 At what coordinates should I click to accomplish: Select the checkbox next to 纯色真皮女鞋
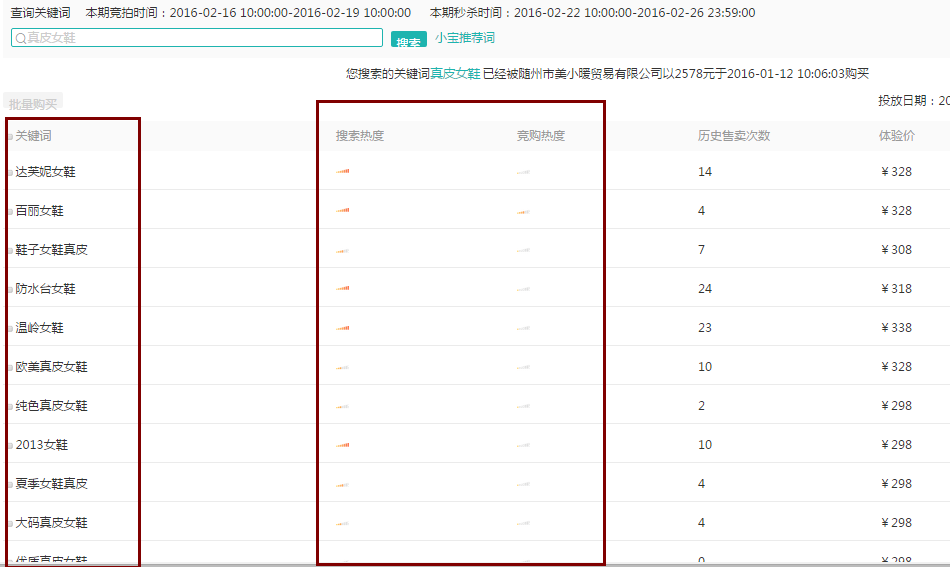10,407
